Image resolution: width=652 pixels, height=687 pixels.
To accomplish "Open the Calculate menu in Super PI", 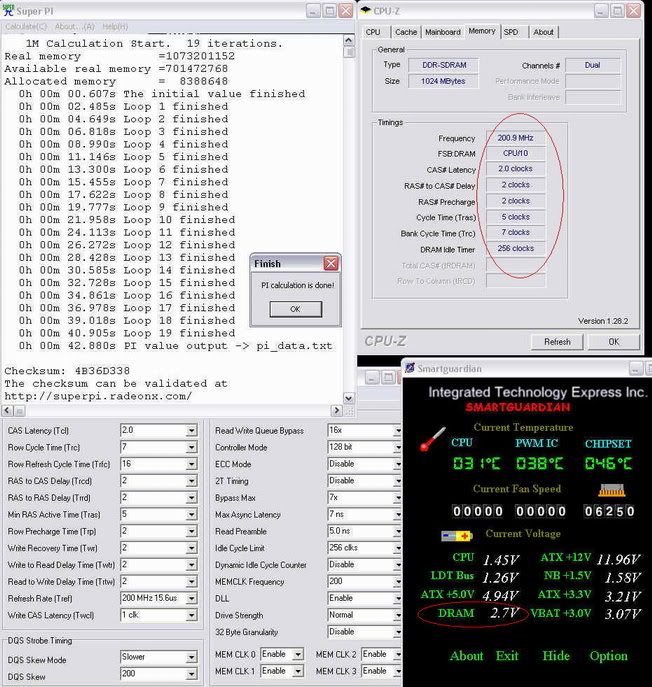I will (26, 26).
